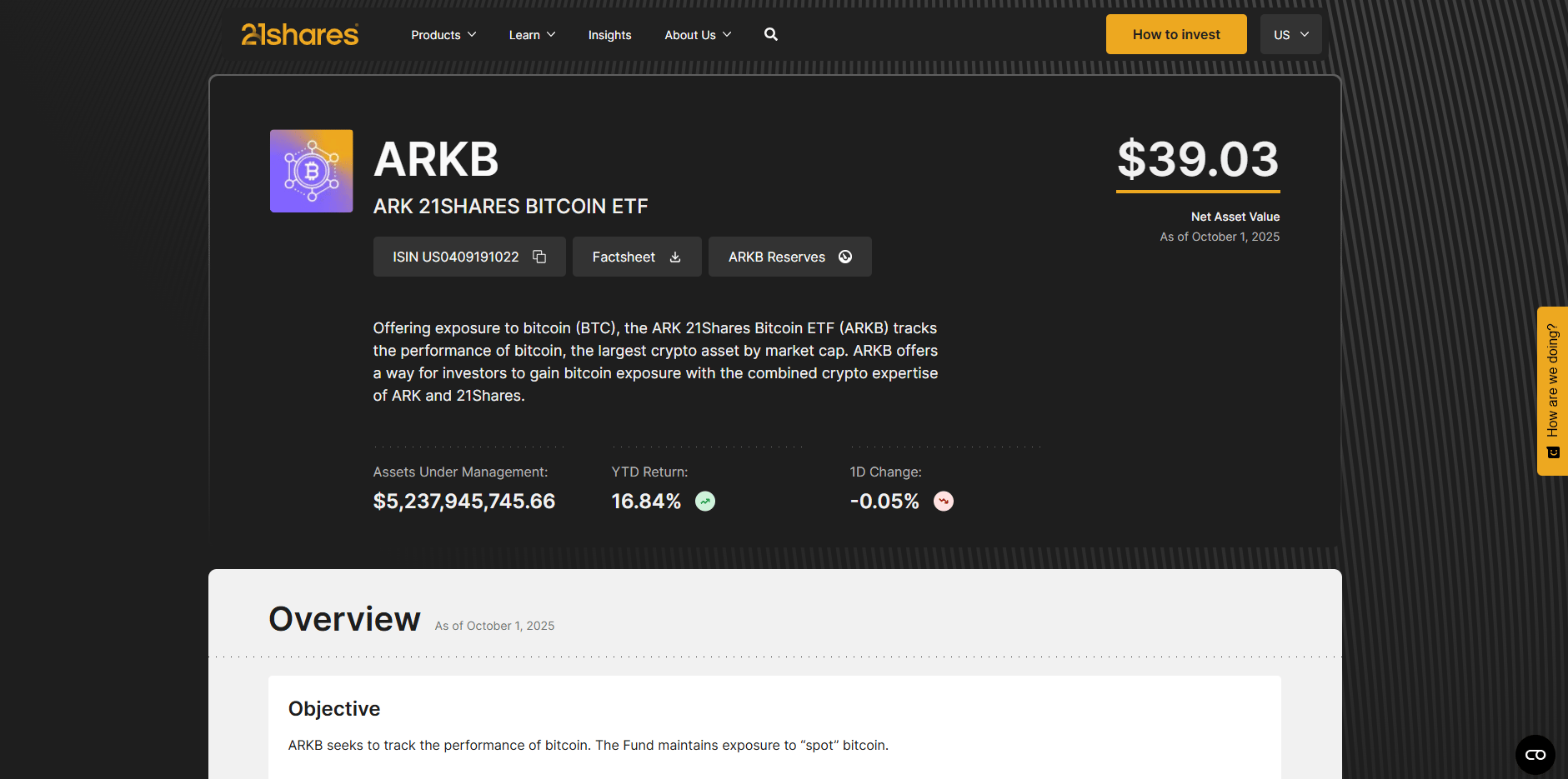
Task: Click the red 1D change trend icon
Action: coord(944,501)
